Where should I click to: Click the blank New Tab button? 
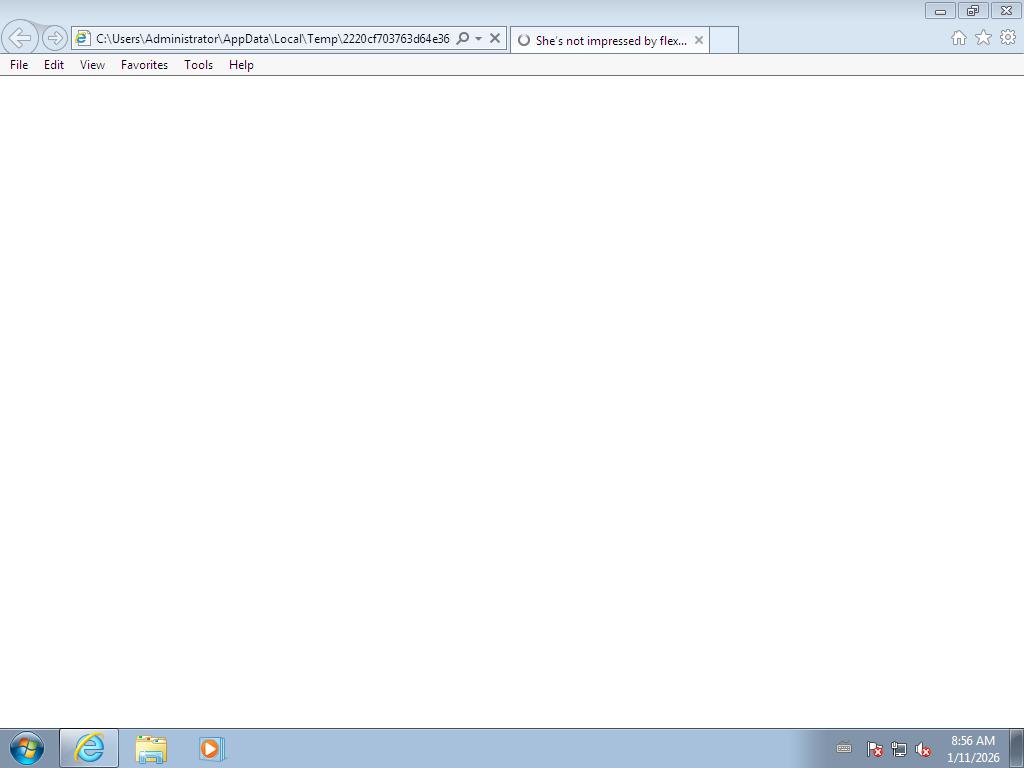tap(724, 40)
